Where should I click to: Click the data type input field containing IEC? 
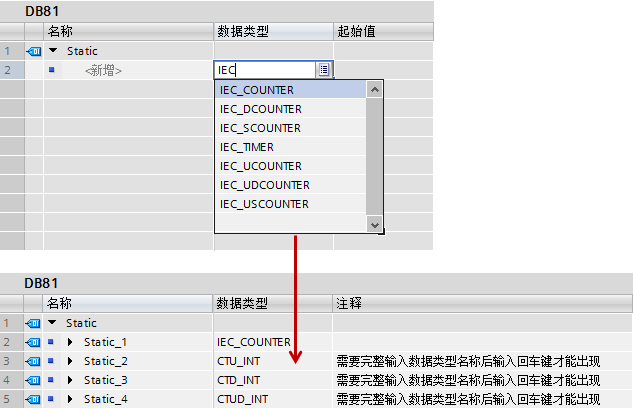click(x=265, y=70)
